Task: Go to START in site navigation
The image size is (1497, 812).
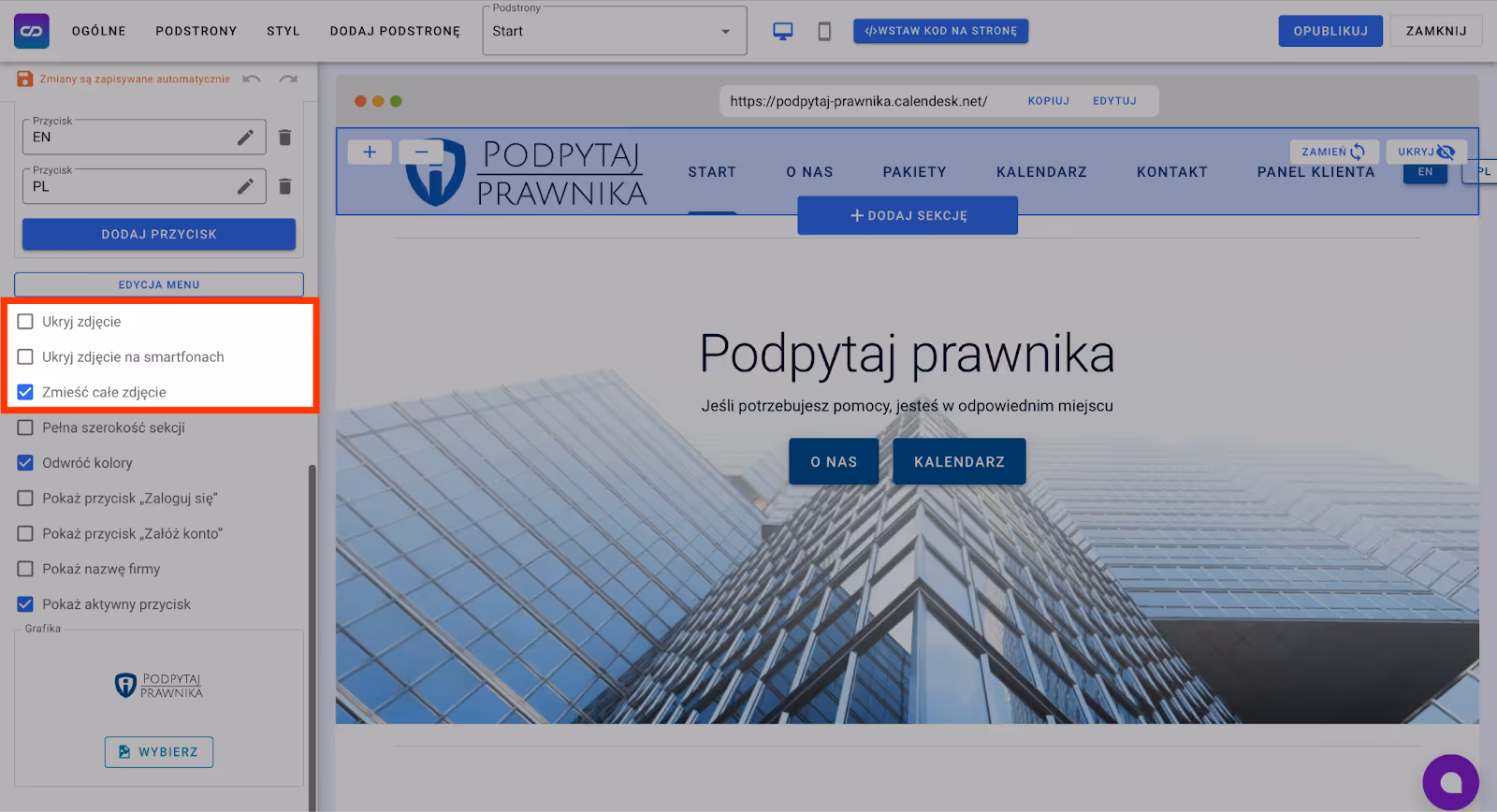Action: click(x=712, y=172)
